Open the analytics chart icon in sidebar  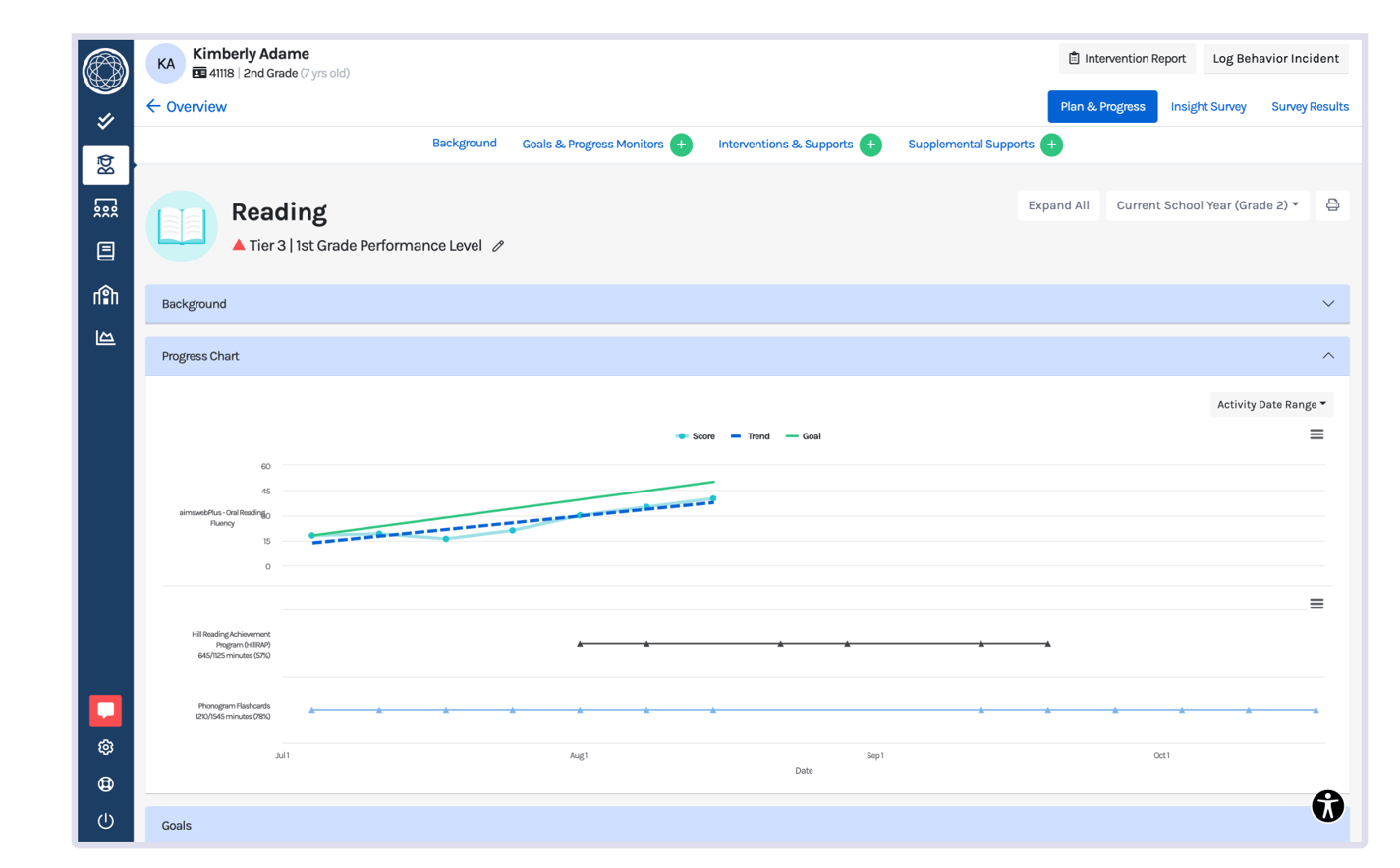click(105, 338)
